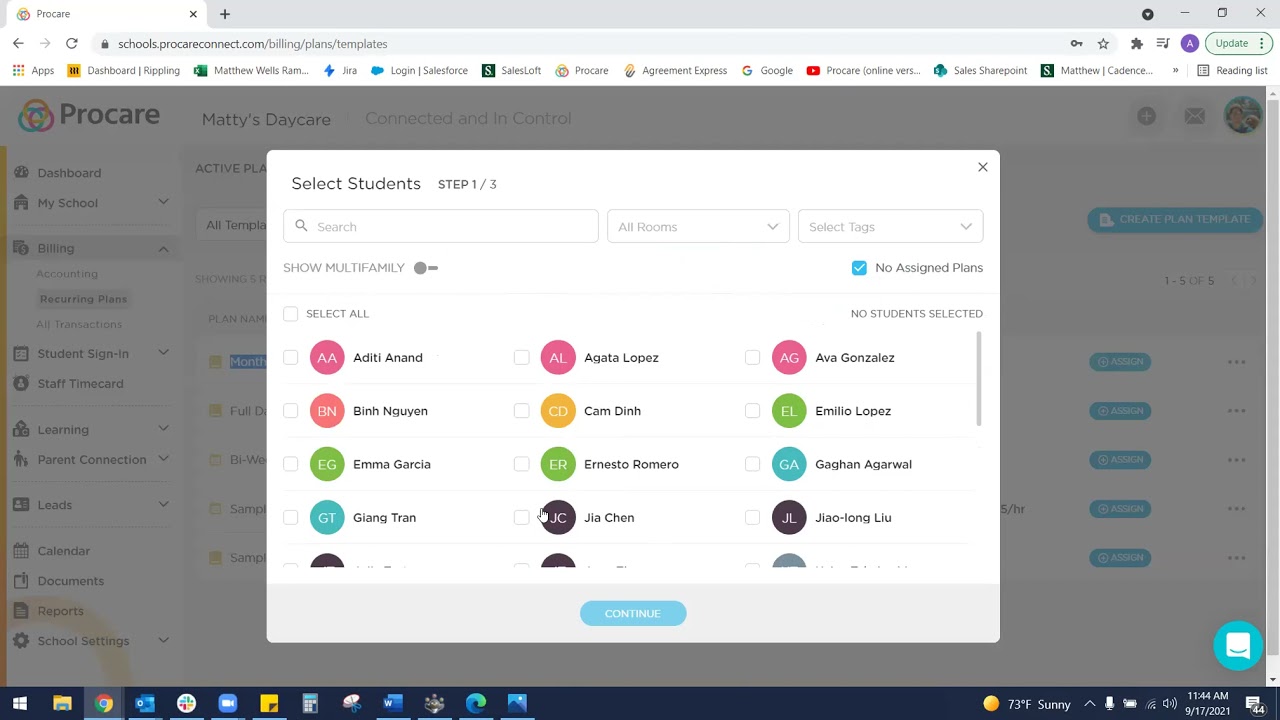The width and height of the screenshot is (1280, 720).
Task: Click the student list scrollbar
Action: coord(979,380)
